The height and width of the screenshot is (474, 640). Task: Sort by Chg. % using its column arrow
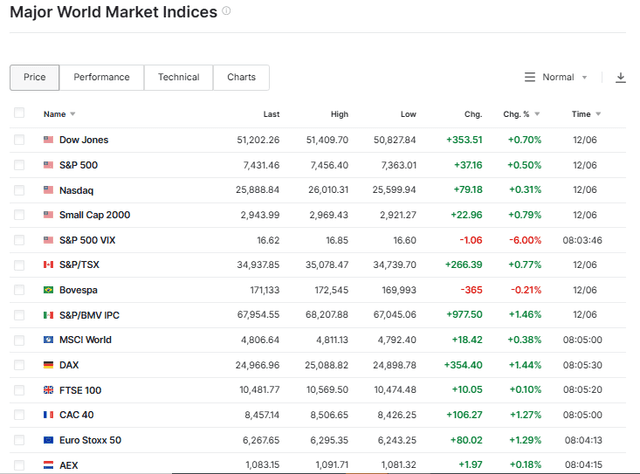click(x=537, y=114)
